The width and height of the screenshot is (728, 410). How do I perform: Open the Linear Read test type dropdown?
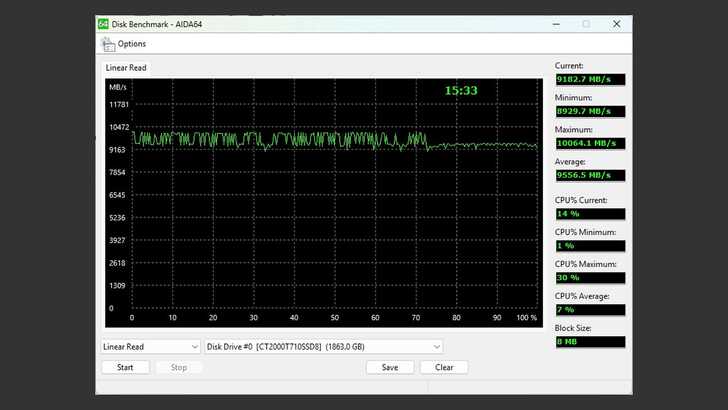151,346
